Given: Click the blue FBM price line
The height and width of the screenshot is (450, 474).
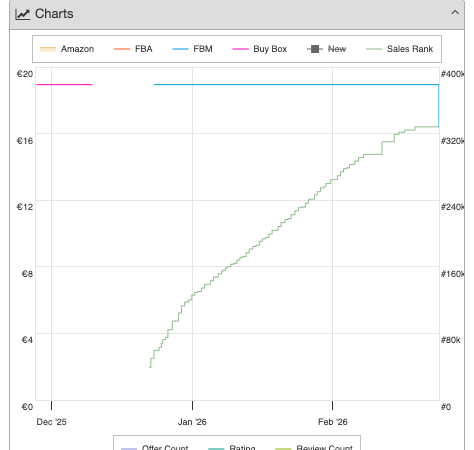Looking at the screenshot, I should (x=296, y=84).
